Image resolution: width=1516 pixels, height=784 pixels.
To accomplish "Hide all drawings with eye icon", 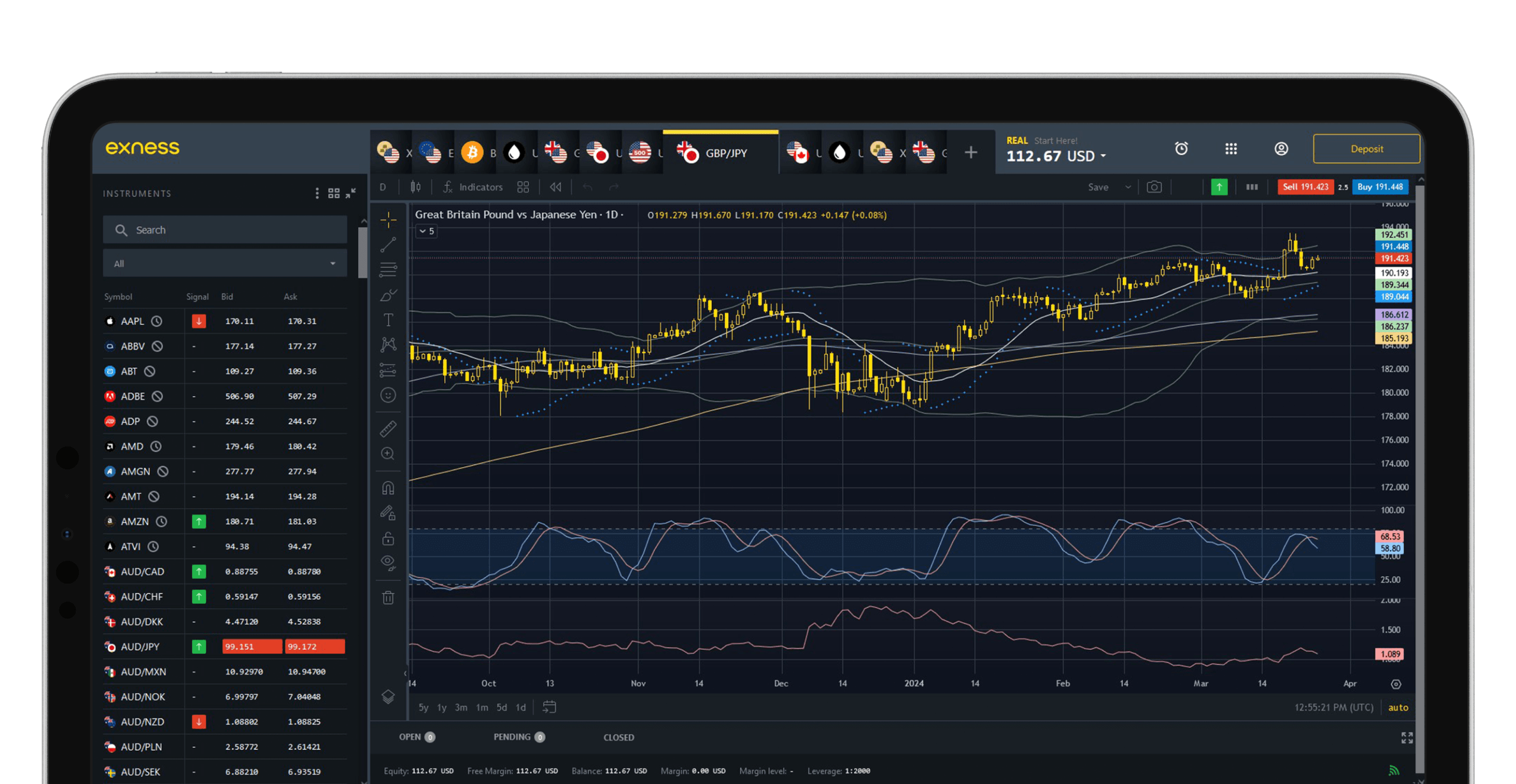I will [388, 563].
